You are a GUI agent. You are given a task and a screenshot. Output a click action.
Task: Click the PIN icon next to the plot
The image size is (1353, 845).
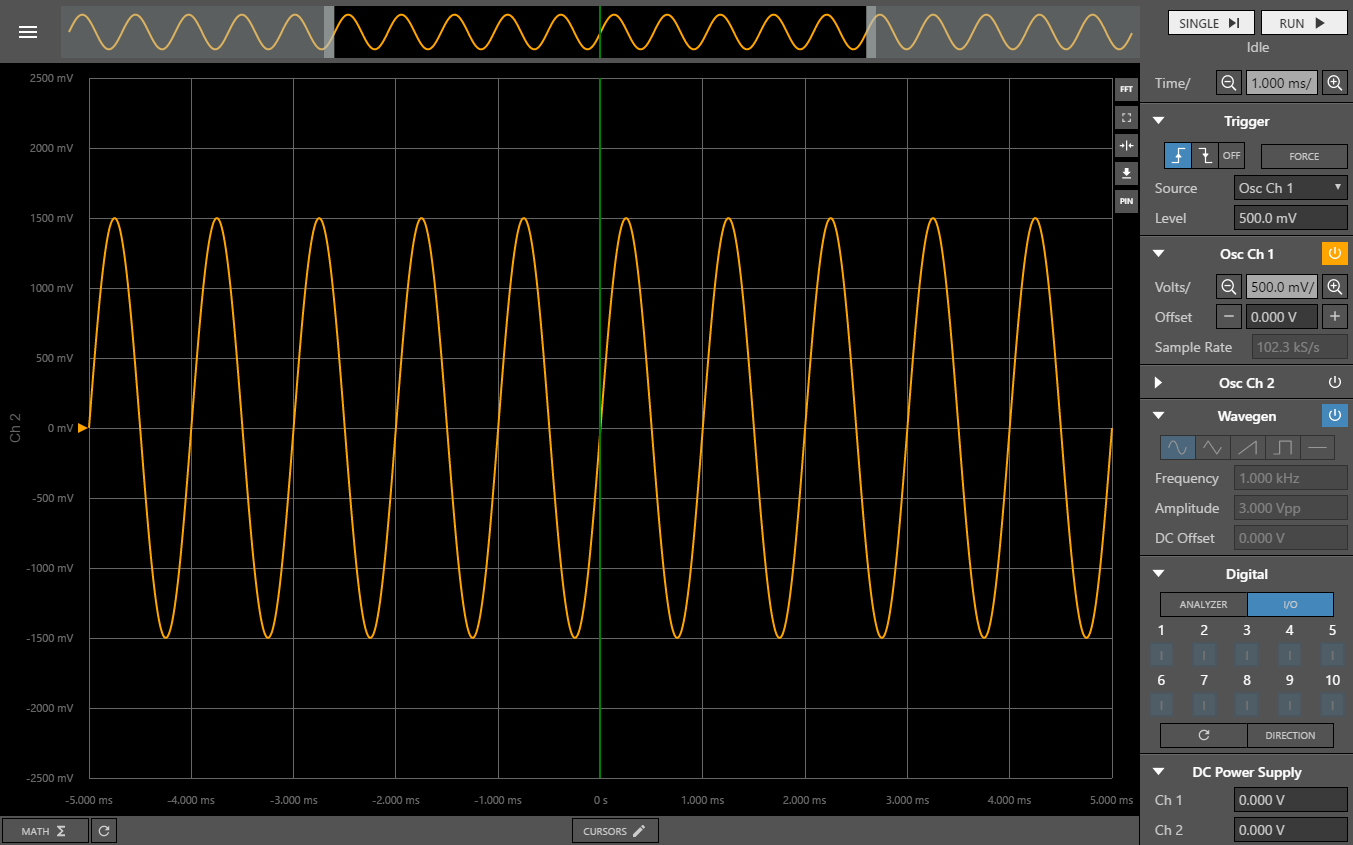1126,200
